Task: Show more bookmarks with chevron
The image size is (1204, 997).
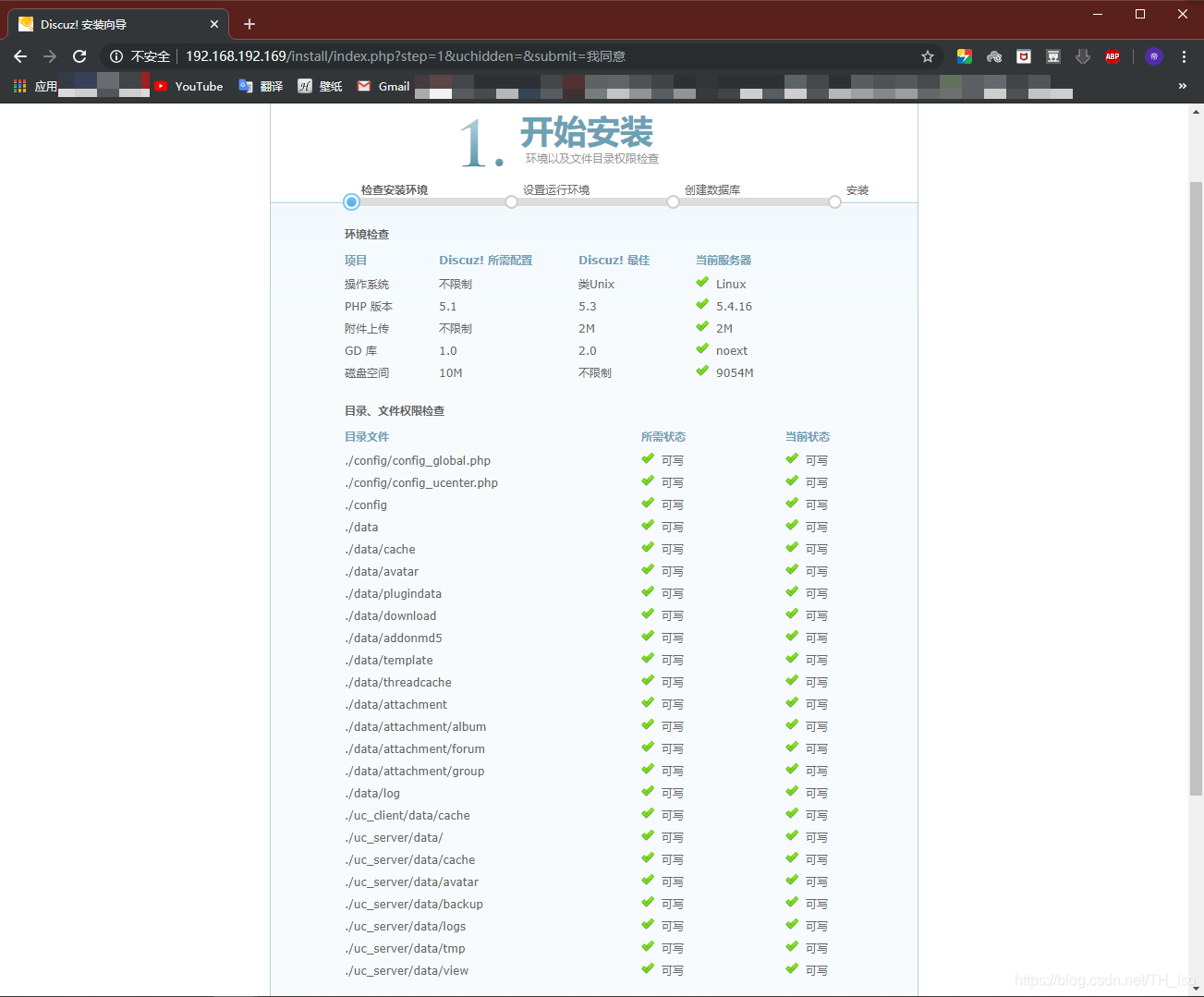Action: [x=1182, y=86]
